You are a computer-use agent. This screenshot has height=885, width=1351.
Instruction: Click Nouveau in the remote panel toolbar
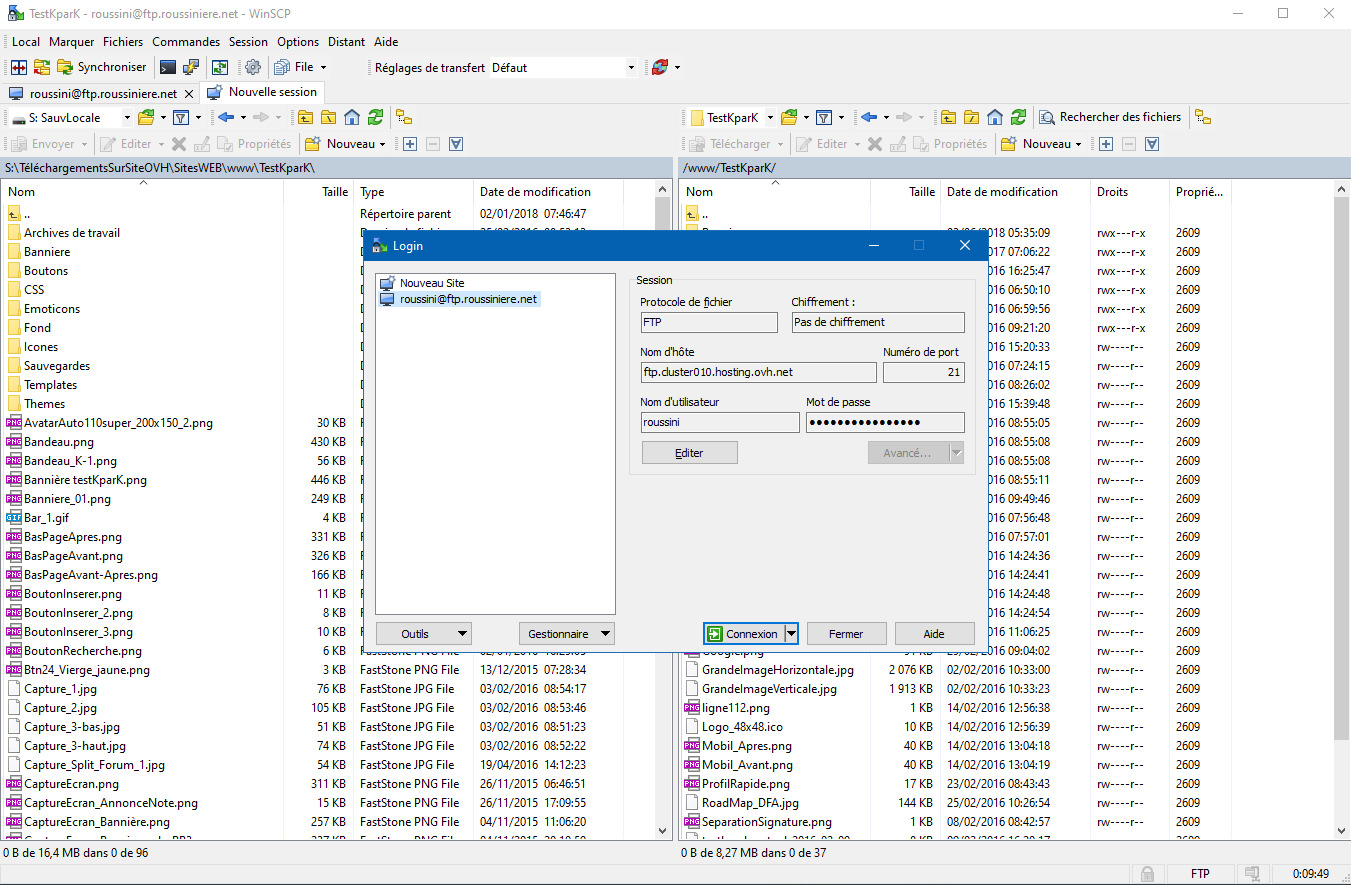[1042, 144]
